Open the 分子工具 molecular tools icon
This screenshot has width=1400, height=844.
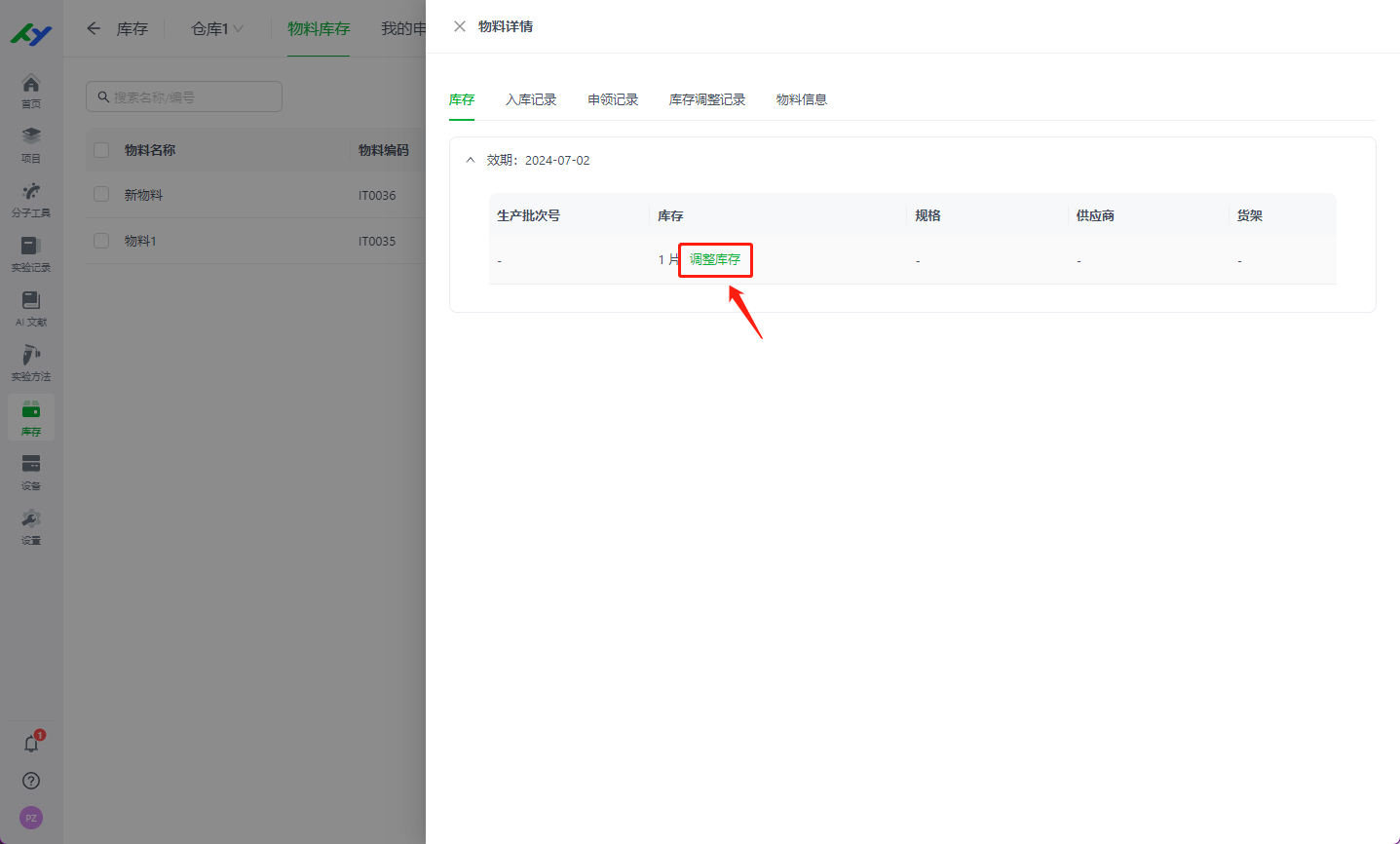click(x=30, y=195)
